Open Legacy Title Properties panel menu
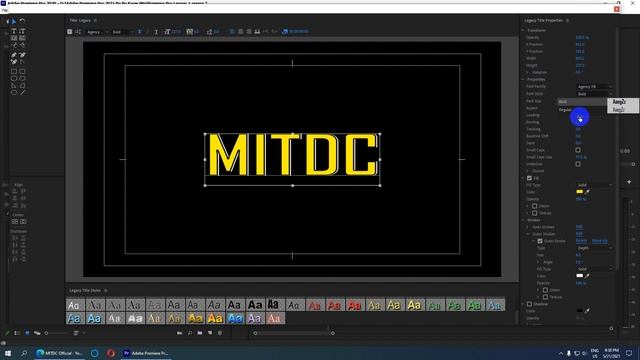The width and height of the screenshot is (640, 360). pyautogui.click(x=567, y=20)
